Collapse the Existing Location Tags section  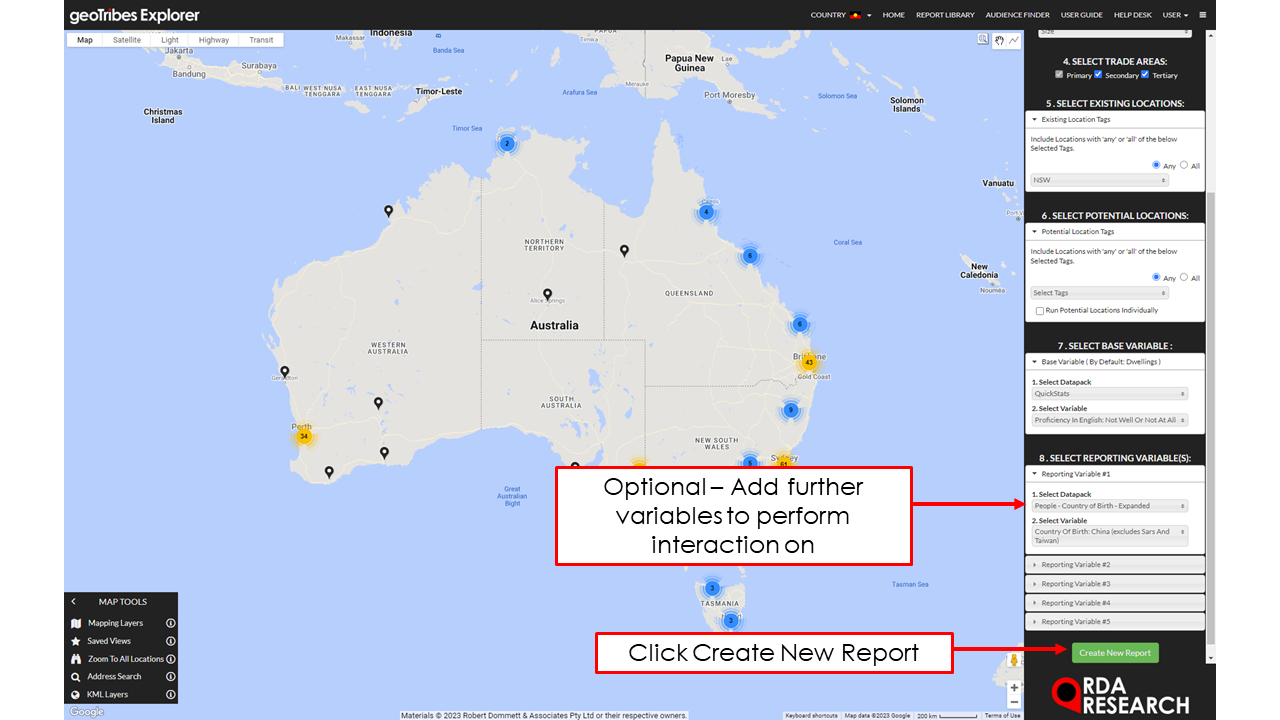(x=1115, y=119)
